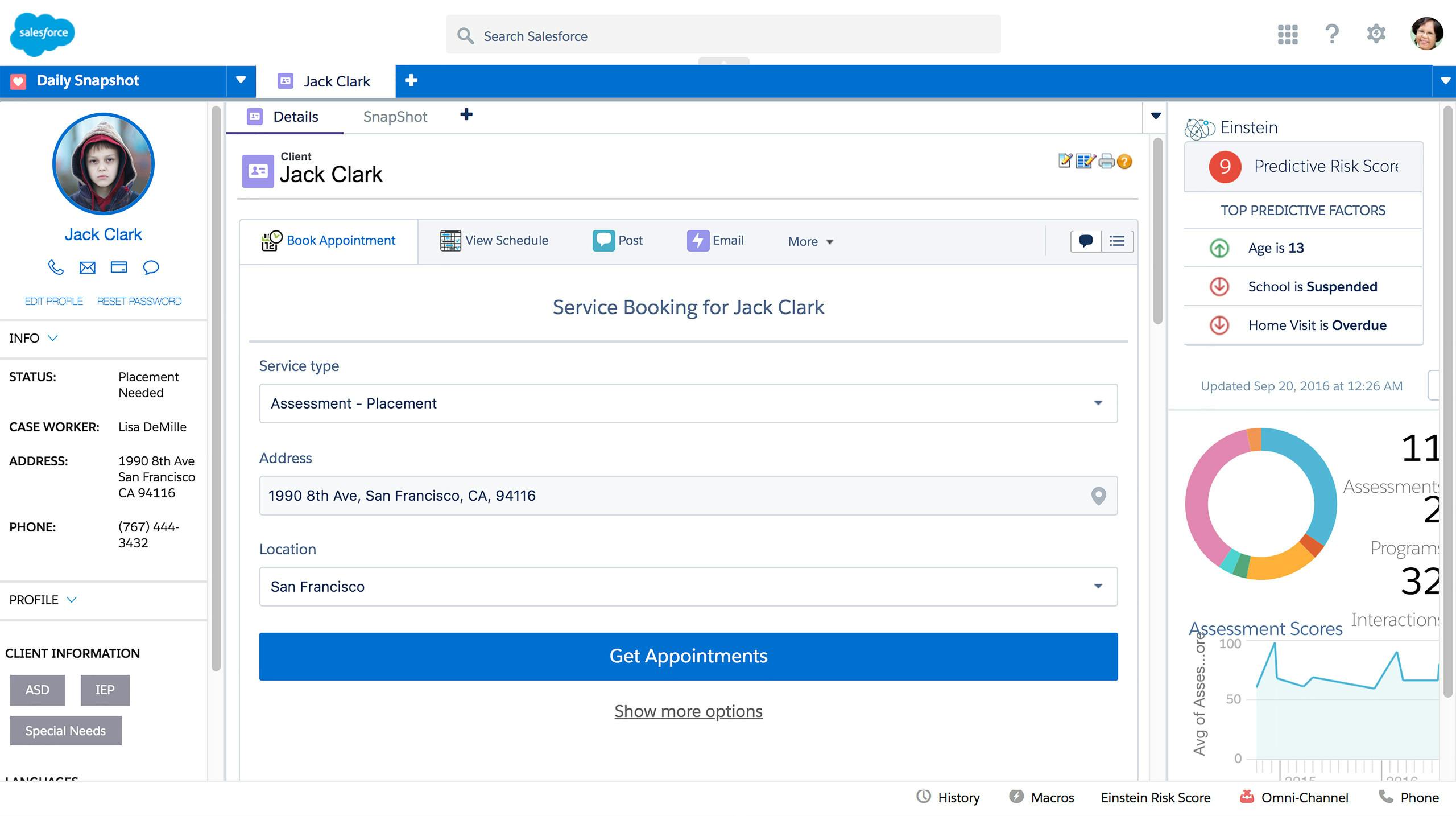Open Omni-Channel in the utility bar
This screenshot has width=1456, height=816.
[1294, 798]
